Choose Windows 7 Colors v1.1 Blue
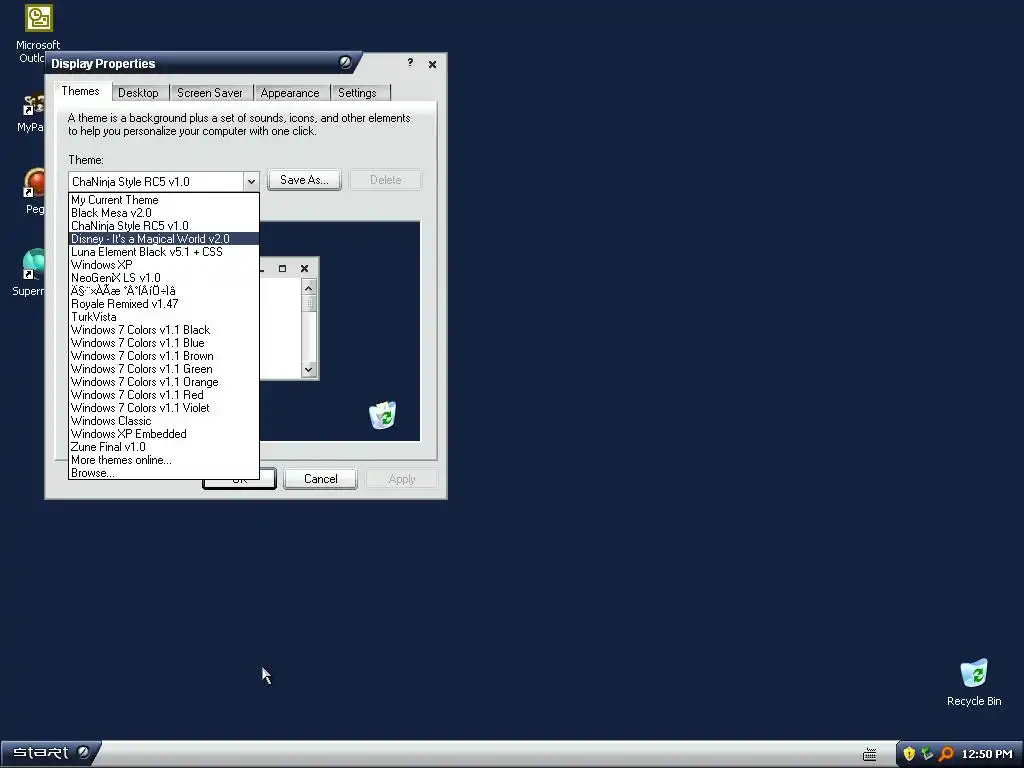 click(x=164, y=343)
